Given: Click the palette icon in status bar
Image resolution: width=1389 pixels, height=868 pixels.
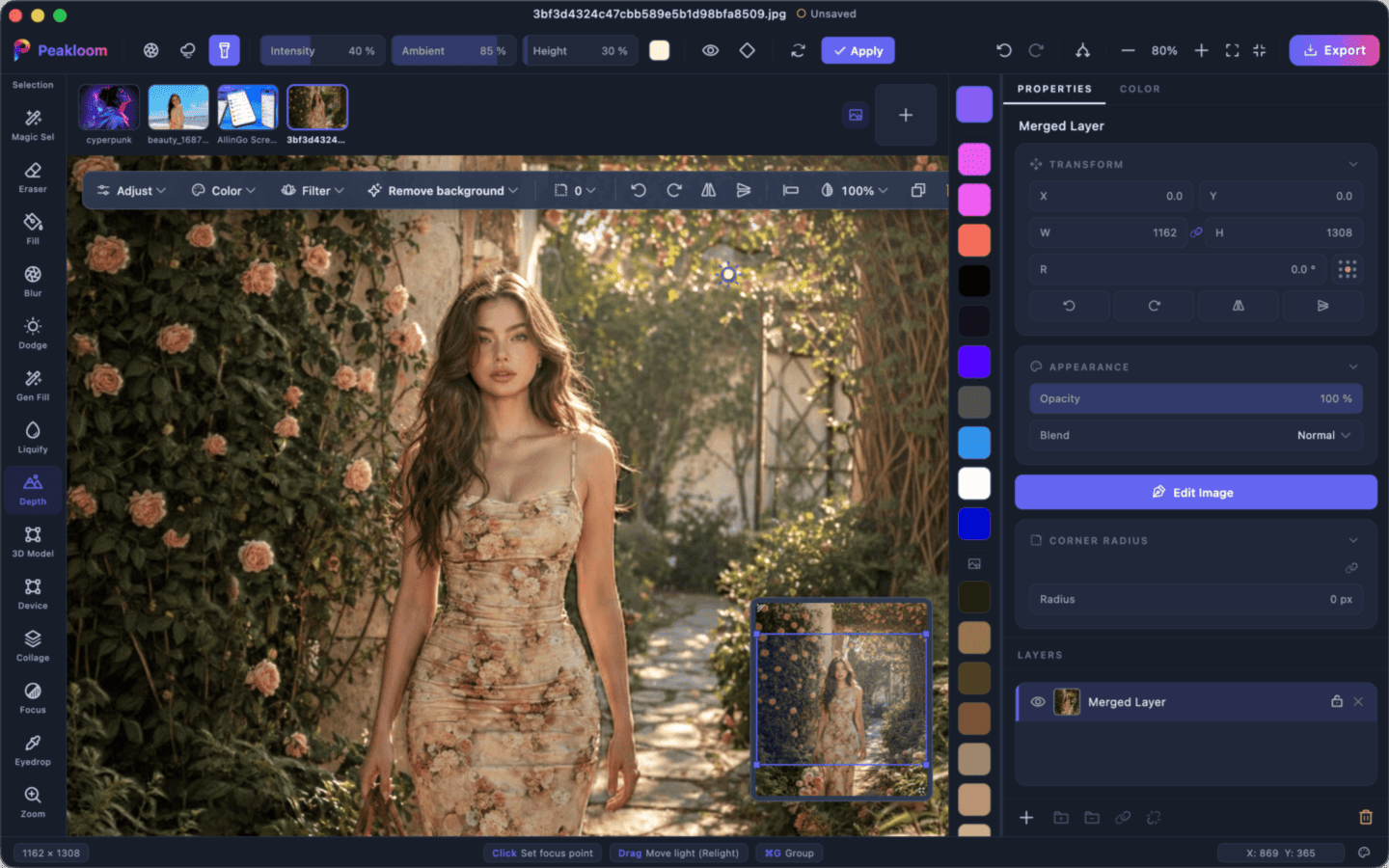Looking at the screenshot, I should (x=1364, y=853).
